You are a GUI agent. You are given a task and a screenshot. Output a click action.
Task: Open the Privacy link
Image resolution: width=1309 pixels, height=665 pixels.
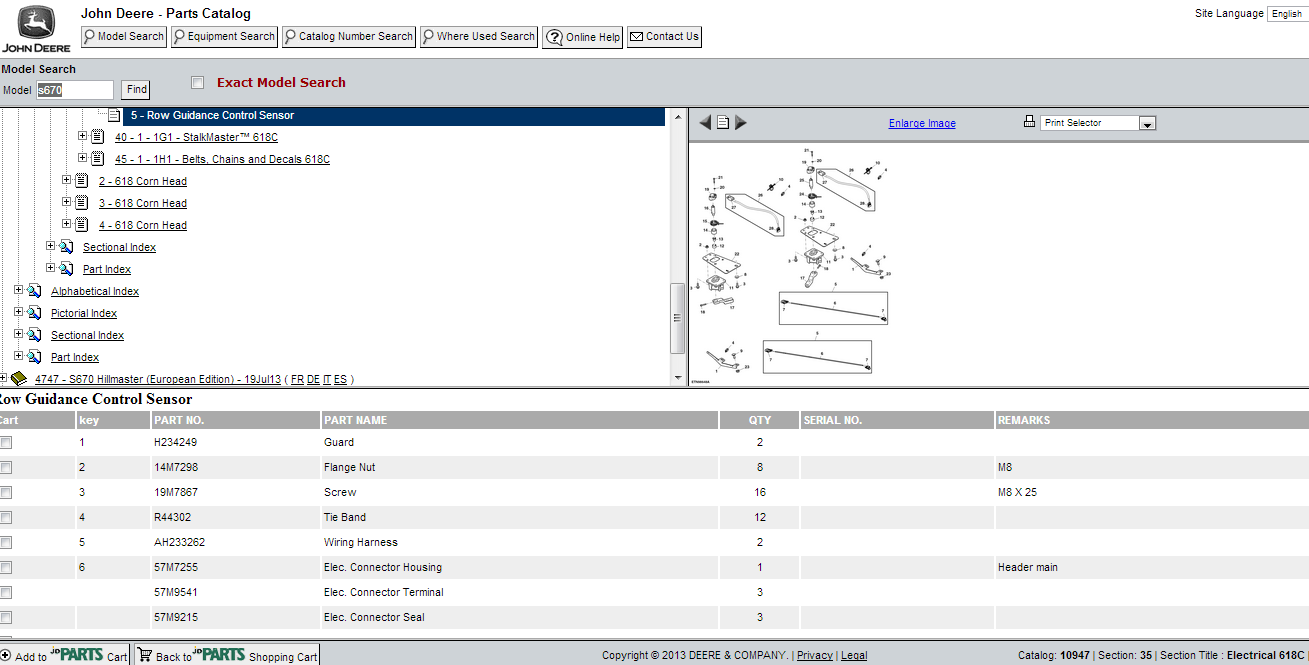click(x=815, y=656)
